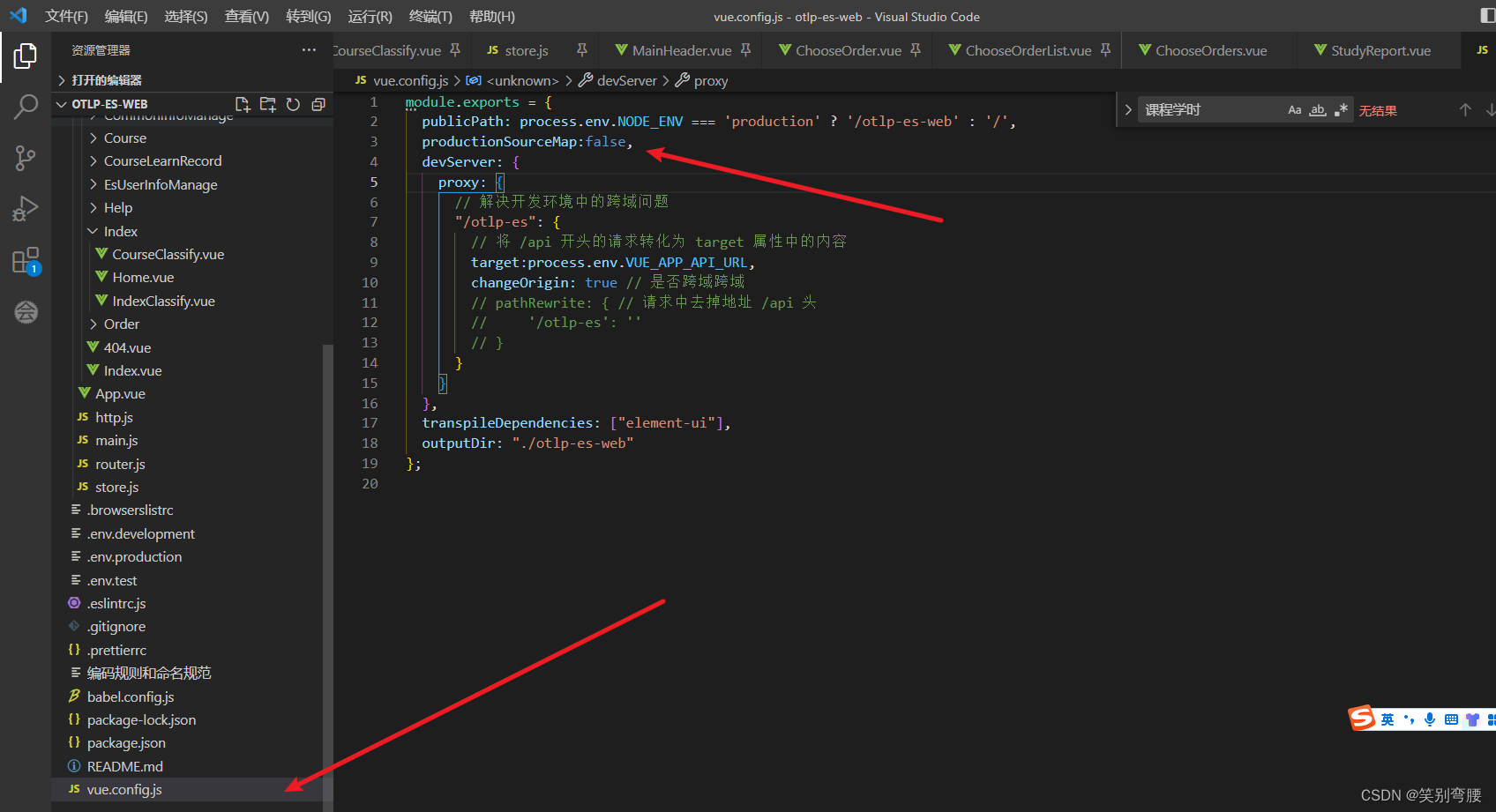1496x812 pixels.
Task: Open the 查看(V) menu
Action: (x=247, y=16)
